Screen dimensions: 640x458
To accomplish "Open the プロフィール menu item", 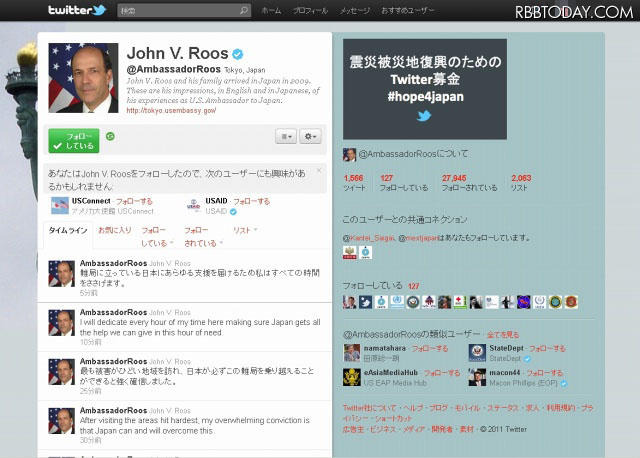I will (310, 11).
